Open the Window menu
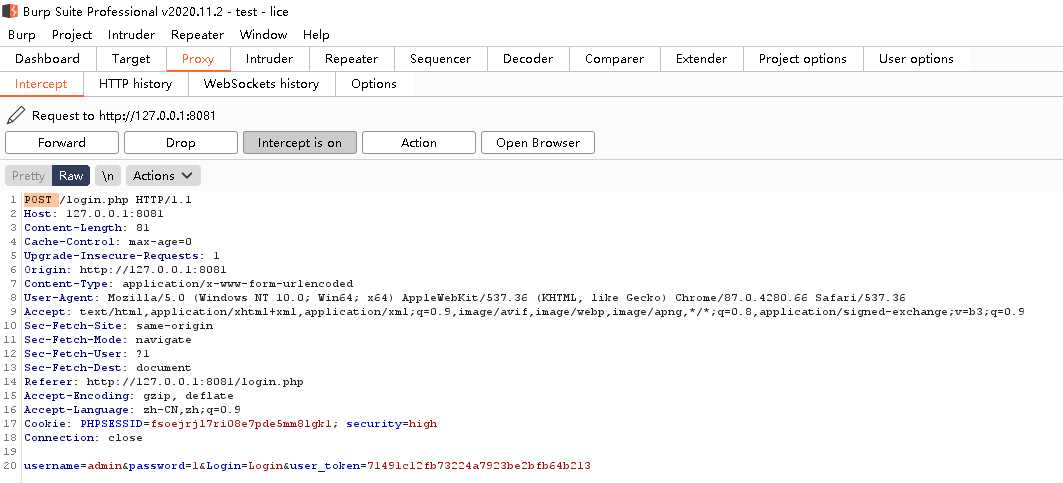Screen dimensions: 1063x483 coord(263,35)
